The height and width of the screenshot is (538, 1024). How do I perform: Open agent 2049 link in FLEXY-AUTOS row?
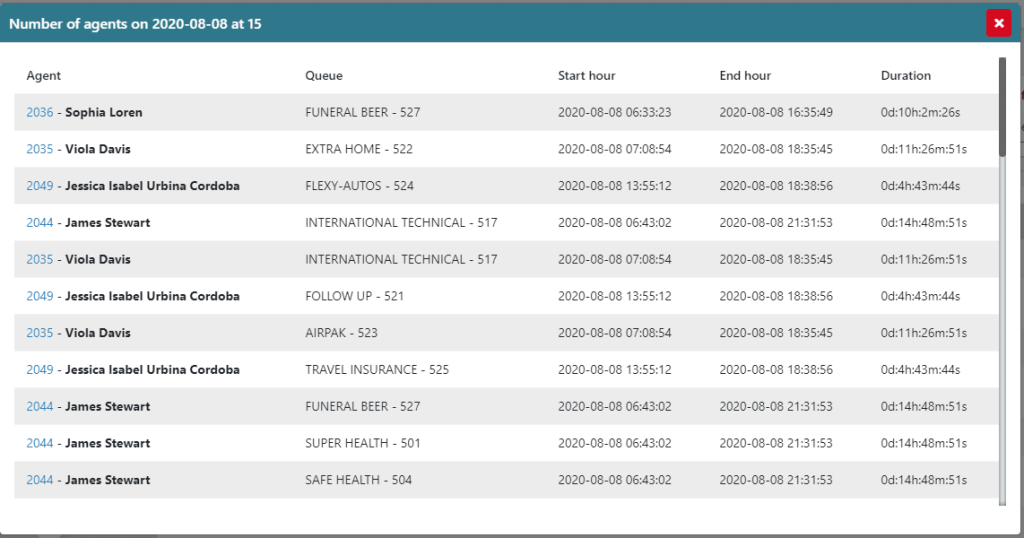tap(40, 186)
